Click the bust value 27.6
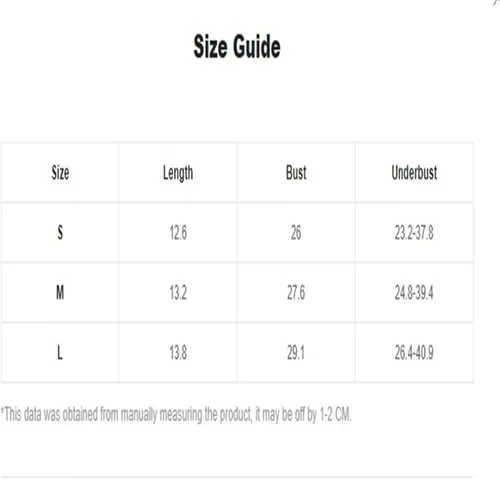This screenshot has height=479, width=500. pos(296,293)
